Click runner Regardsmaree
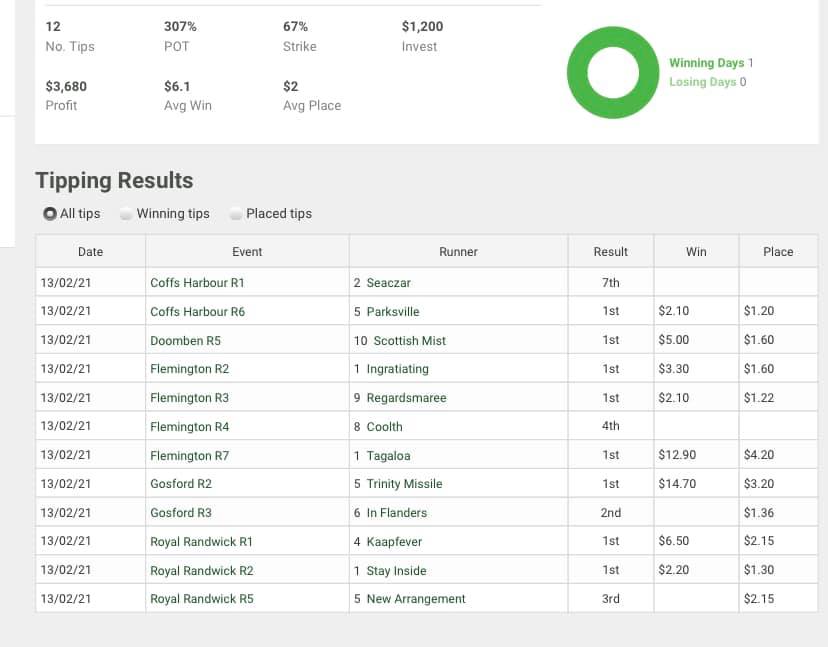The width and height of the screenshot is (828, 647). pos(407,398)
